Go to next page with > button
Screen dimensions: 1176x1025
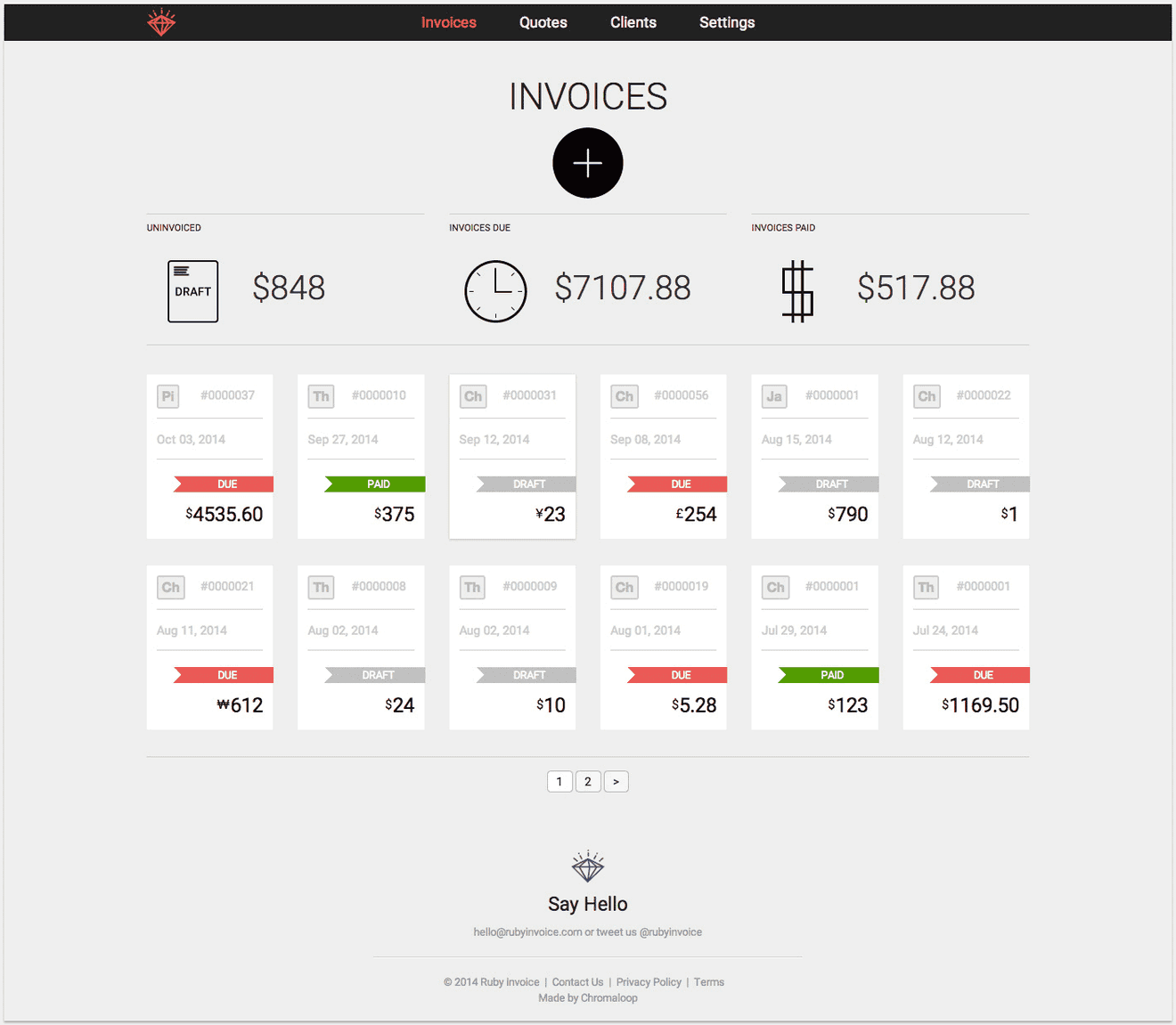(617, 782)
